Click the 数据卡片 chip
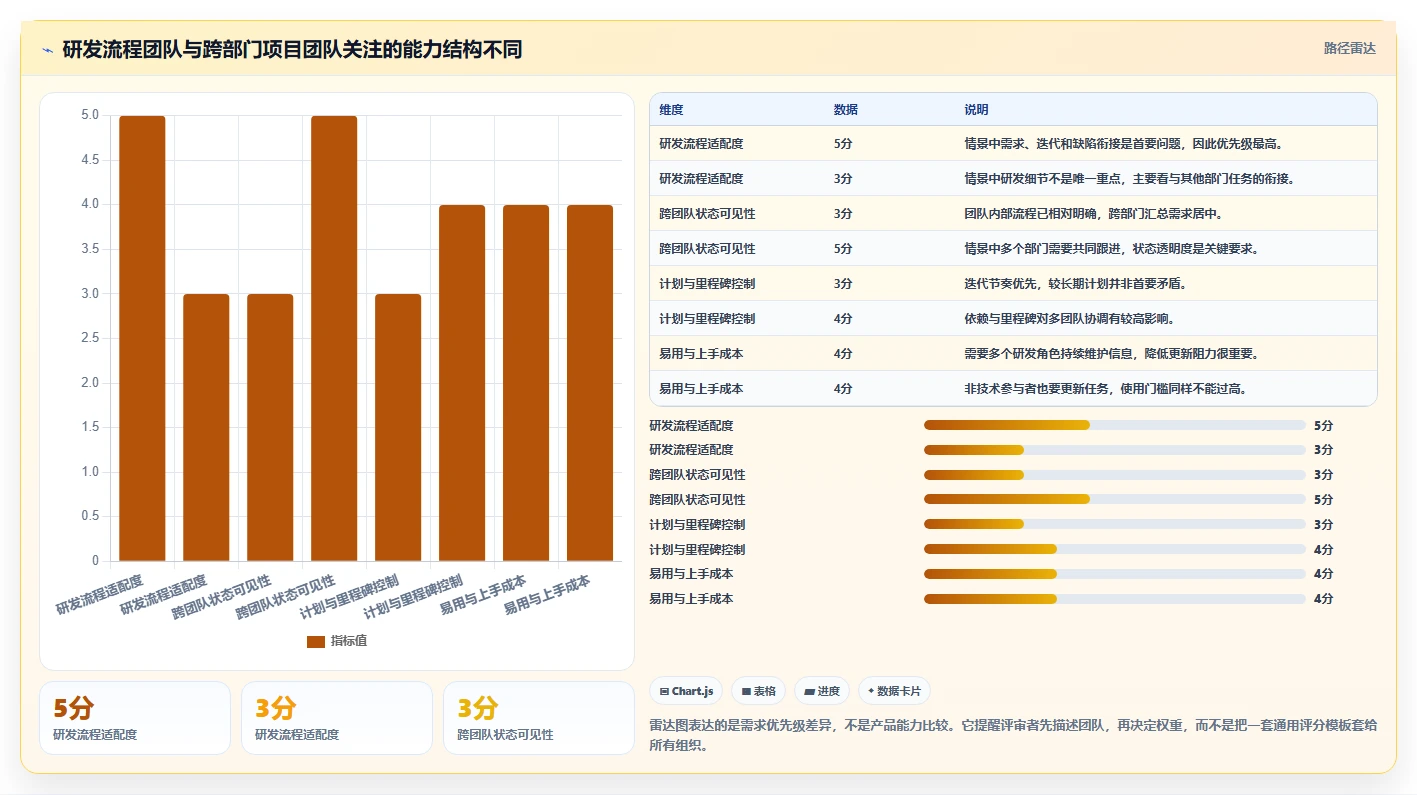 pos(895,691)
